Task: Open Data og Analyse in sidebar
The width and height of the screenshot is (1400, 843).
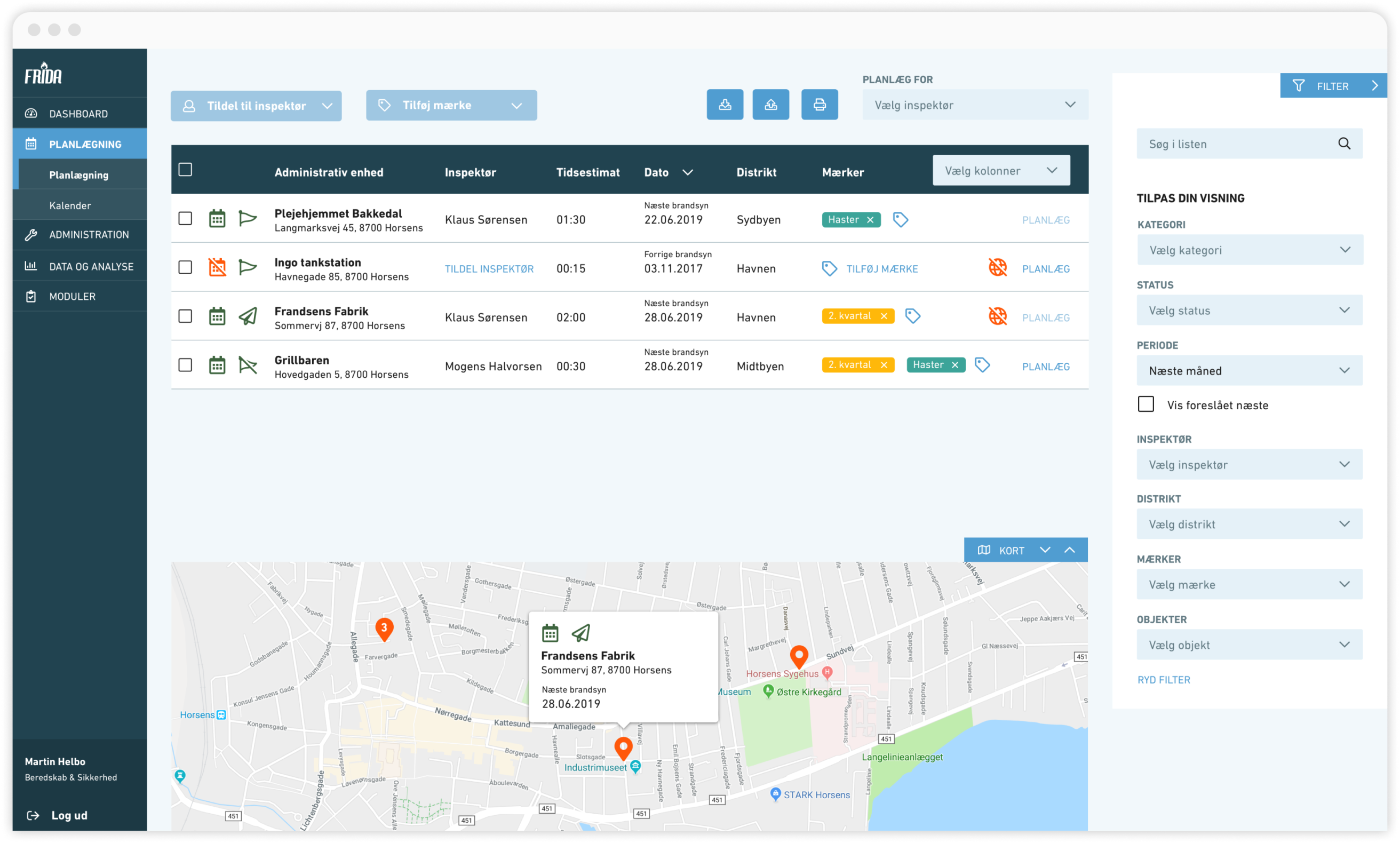Action: (x=79, y=266)
